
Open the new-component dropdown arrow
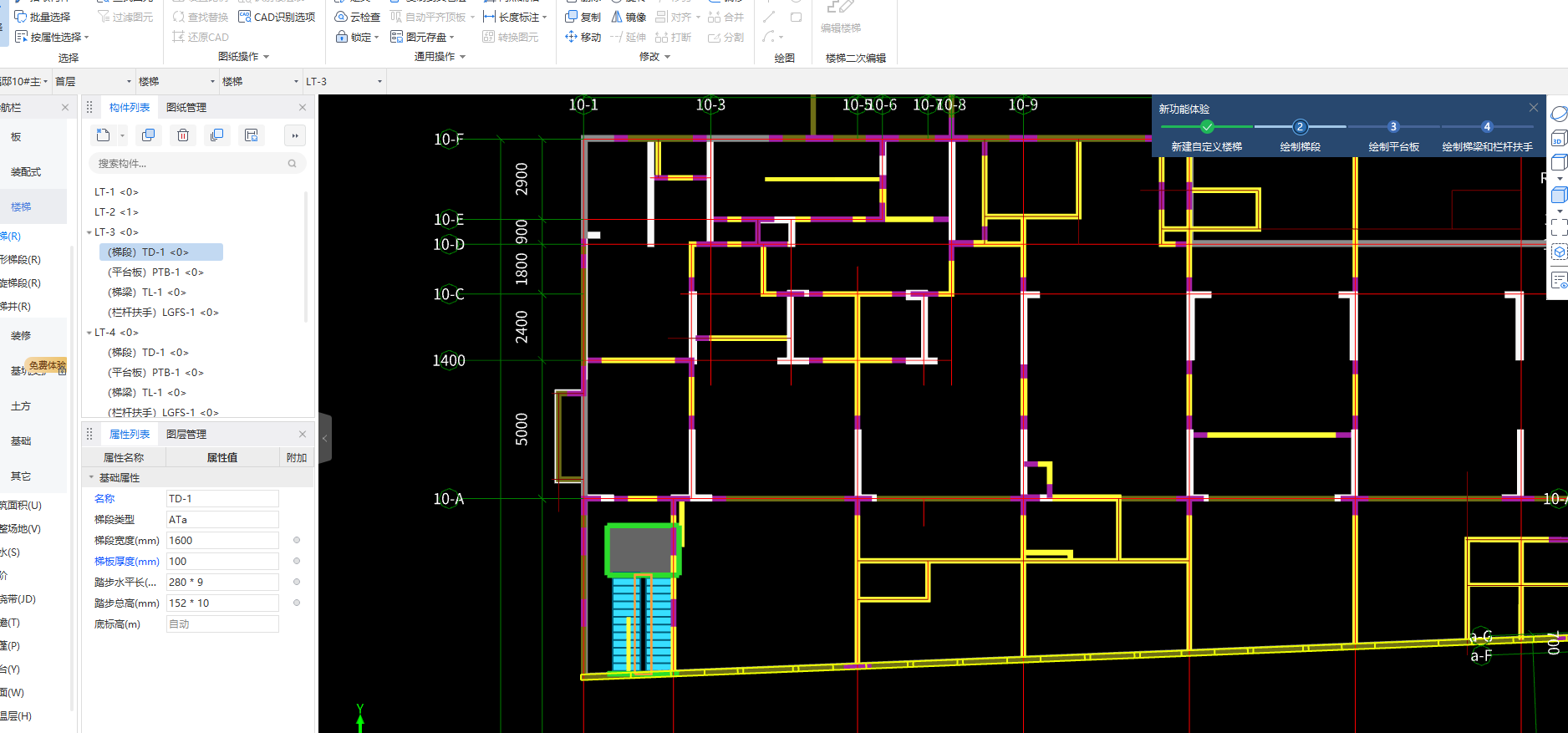coord(122,135)
